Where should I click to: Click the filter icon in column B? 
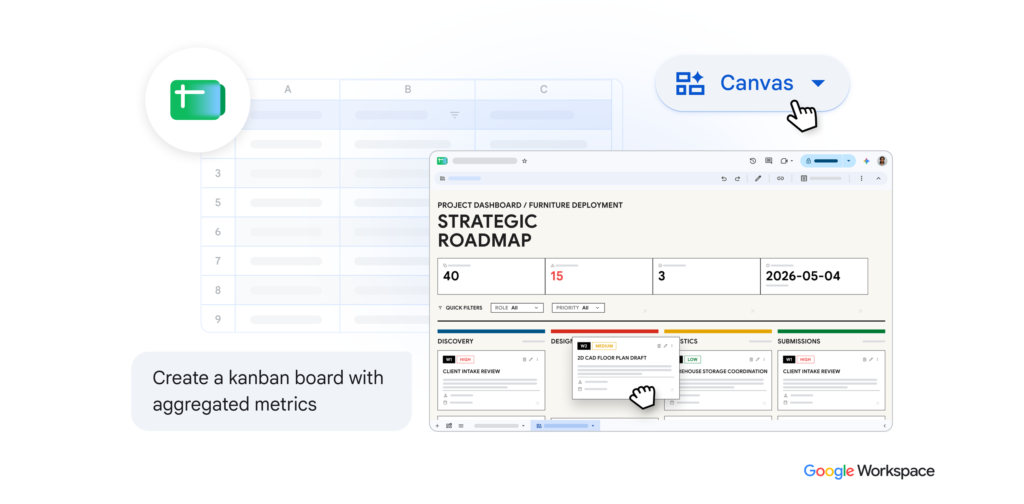pos(455,115)
